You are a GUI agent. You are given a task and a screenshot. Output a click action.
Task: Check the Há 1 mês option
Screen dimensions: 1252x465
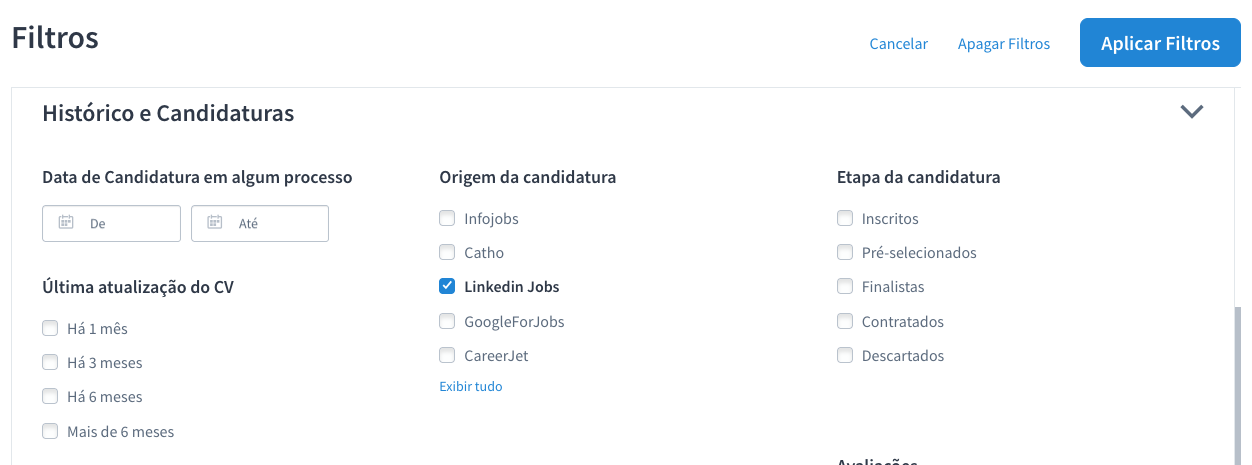50,328
